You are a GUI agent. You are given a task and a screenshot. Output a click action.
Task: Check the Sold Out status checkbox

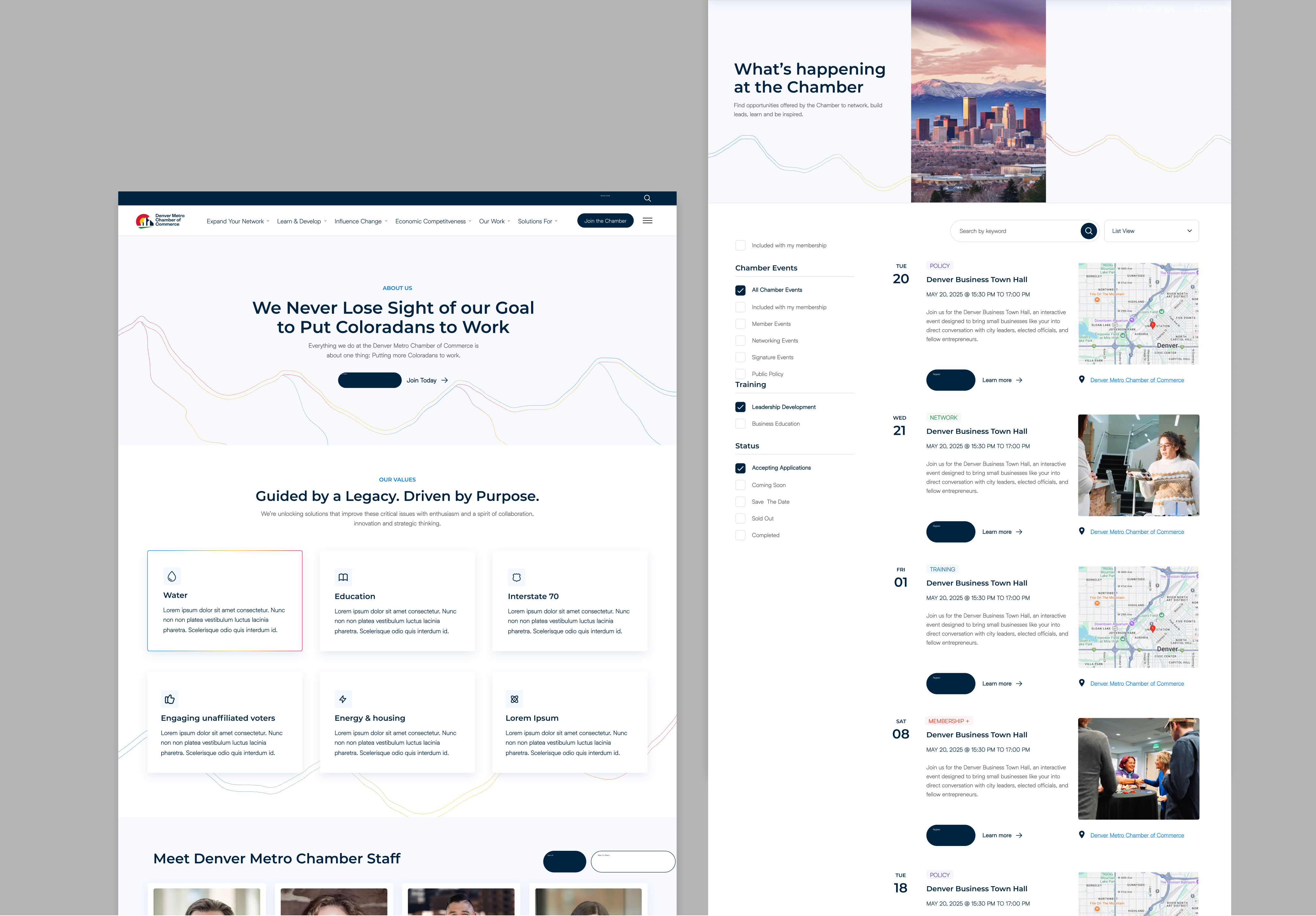[740, 518]
